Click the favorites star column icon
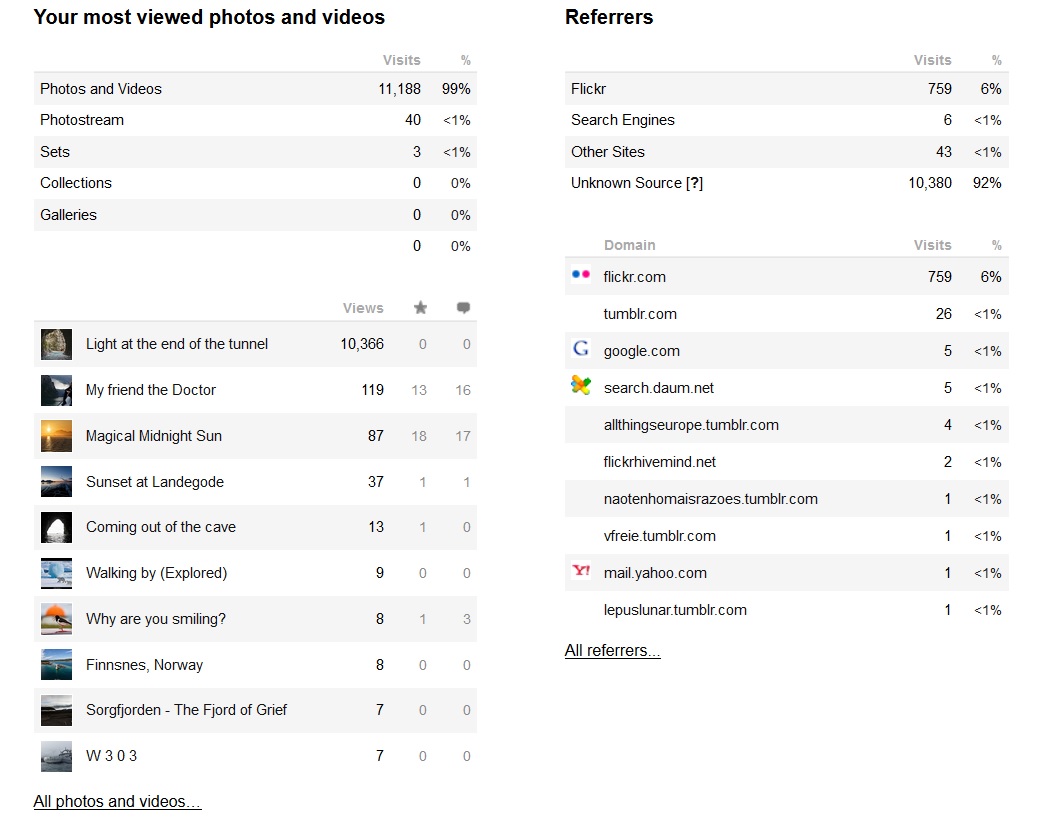The width and height of the screenshot is (1048, 828). pyautogui.click(x=420, y=307)
